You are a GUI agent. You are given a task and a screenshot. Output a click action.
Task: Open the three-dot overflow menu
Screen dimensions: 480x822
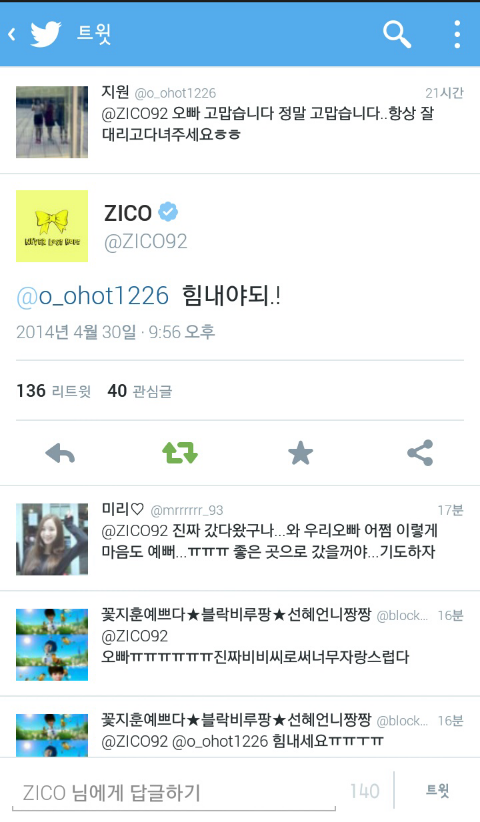[457, 35]
